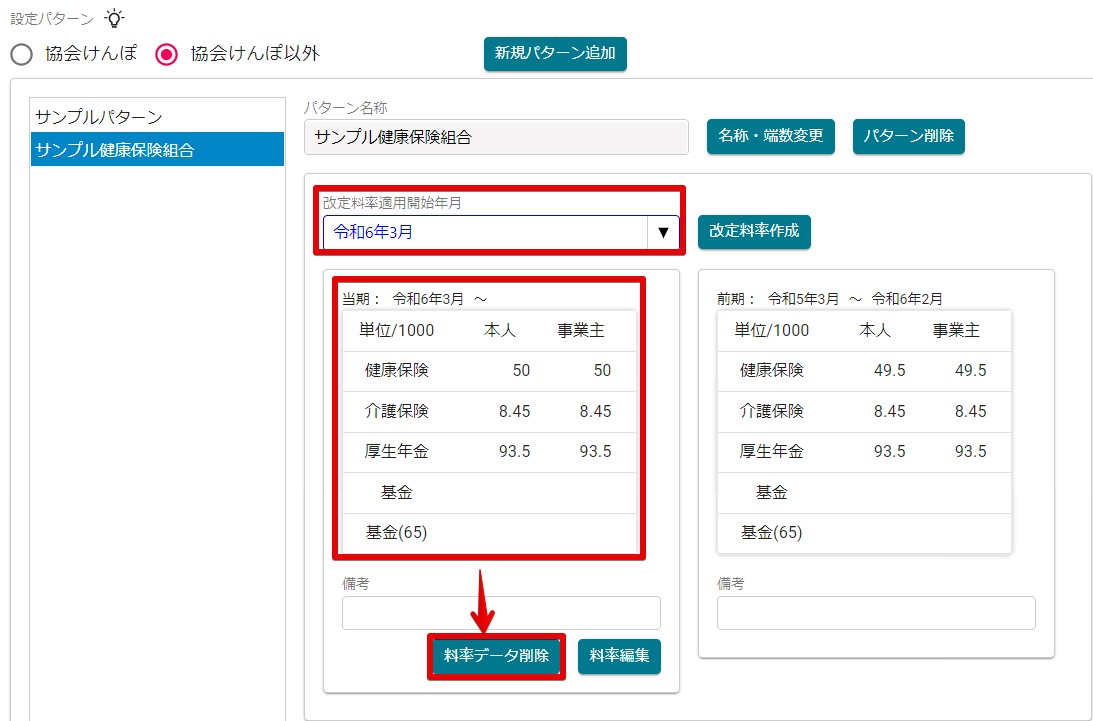Viewport: 1093px width, 721px height.
Task: Open the 改定料率適用開始年月 dropdown
Action: (500, 232)
